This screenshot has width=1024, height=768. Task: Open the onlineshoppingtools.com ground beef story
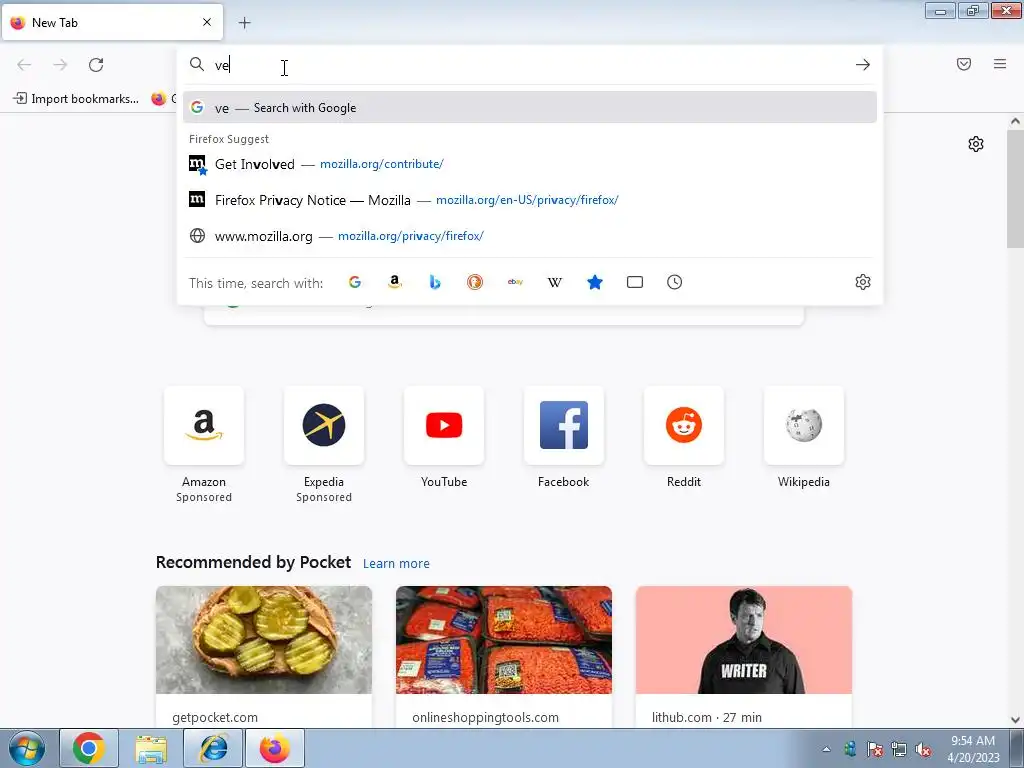(x=504, y=656)
